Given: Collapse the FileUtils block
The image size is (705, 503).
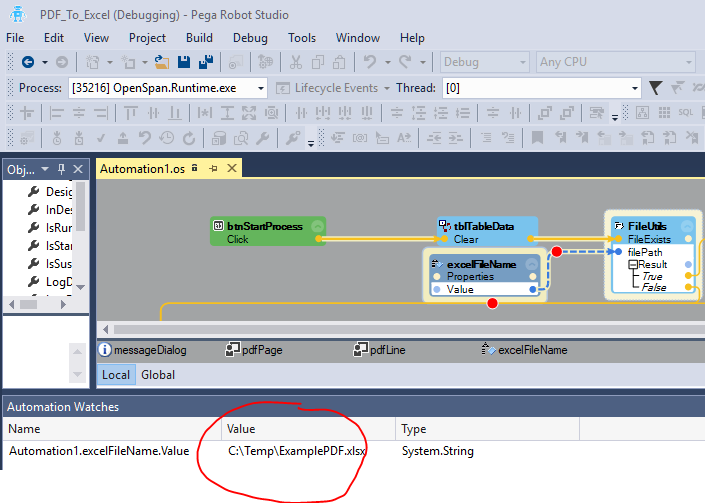Looking at the screenshot, I should coord(687,226).
